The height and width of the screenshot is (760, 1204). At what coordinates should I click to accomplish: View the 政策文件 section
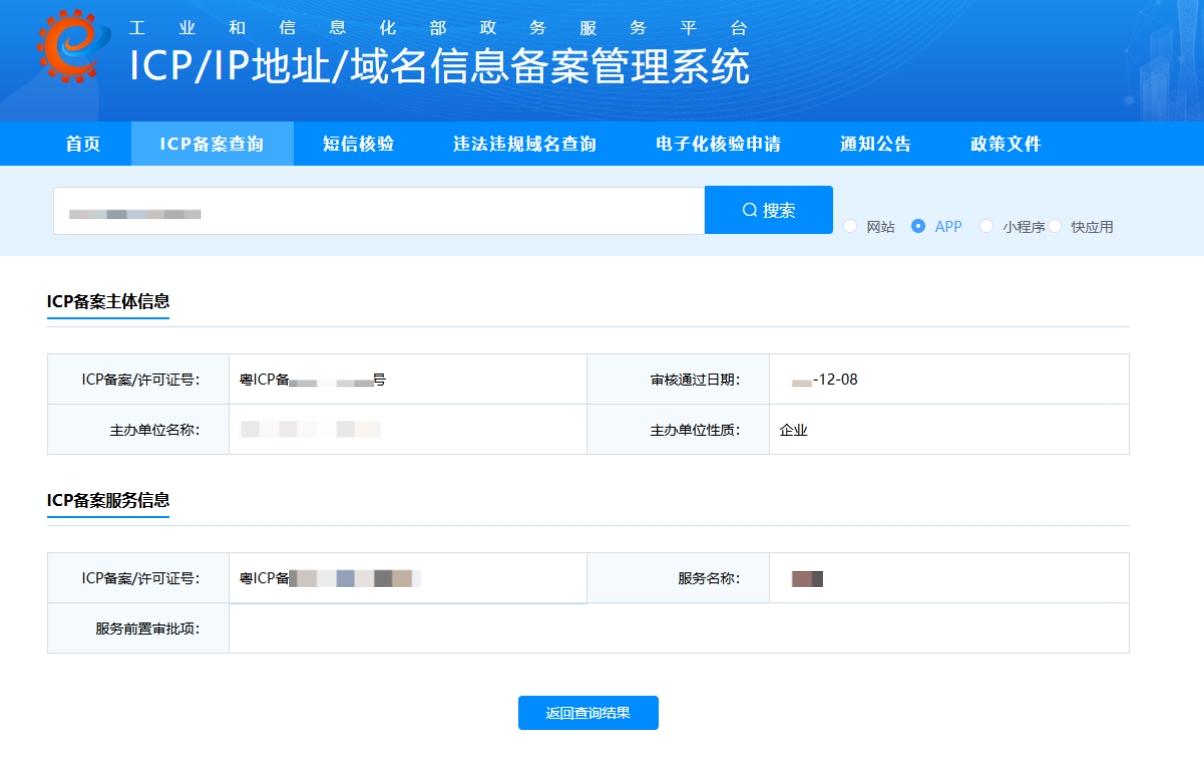coord(1005,144)
